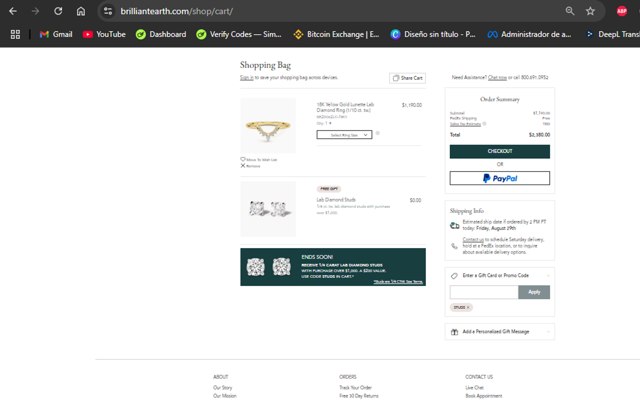Click the shipping truck icon in Shipping Info
This screenshot has width=640, height=400.
[x=454, y=225]
